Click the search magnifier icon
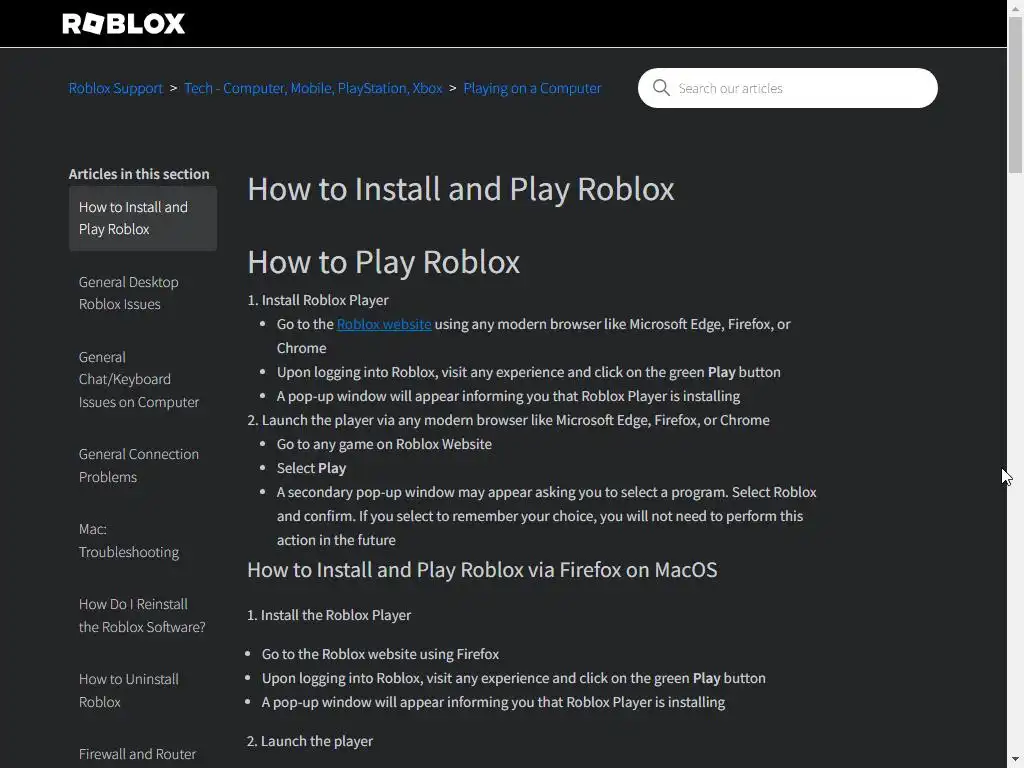This screenshot has height=768, width=1024. click(x=661, y=88)
